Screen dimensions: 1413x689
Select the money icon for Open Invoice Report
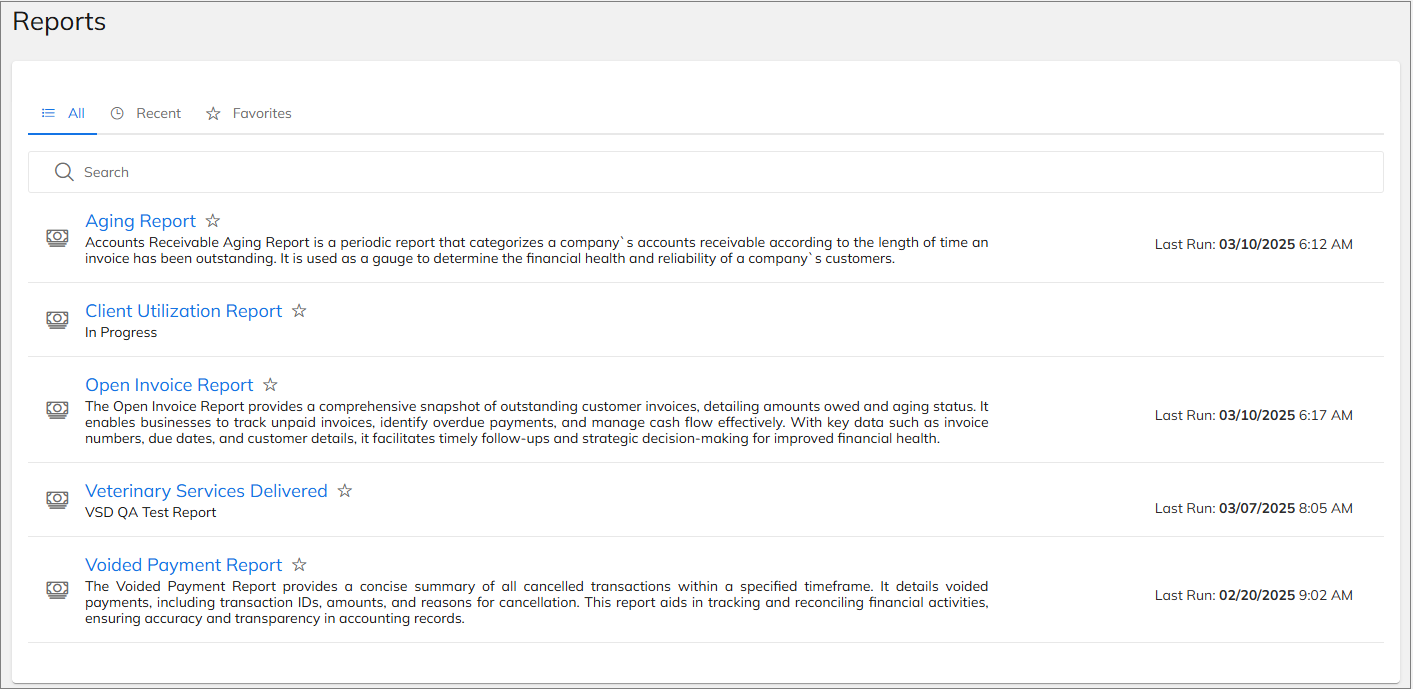click(57, 409)
